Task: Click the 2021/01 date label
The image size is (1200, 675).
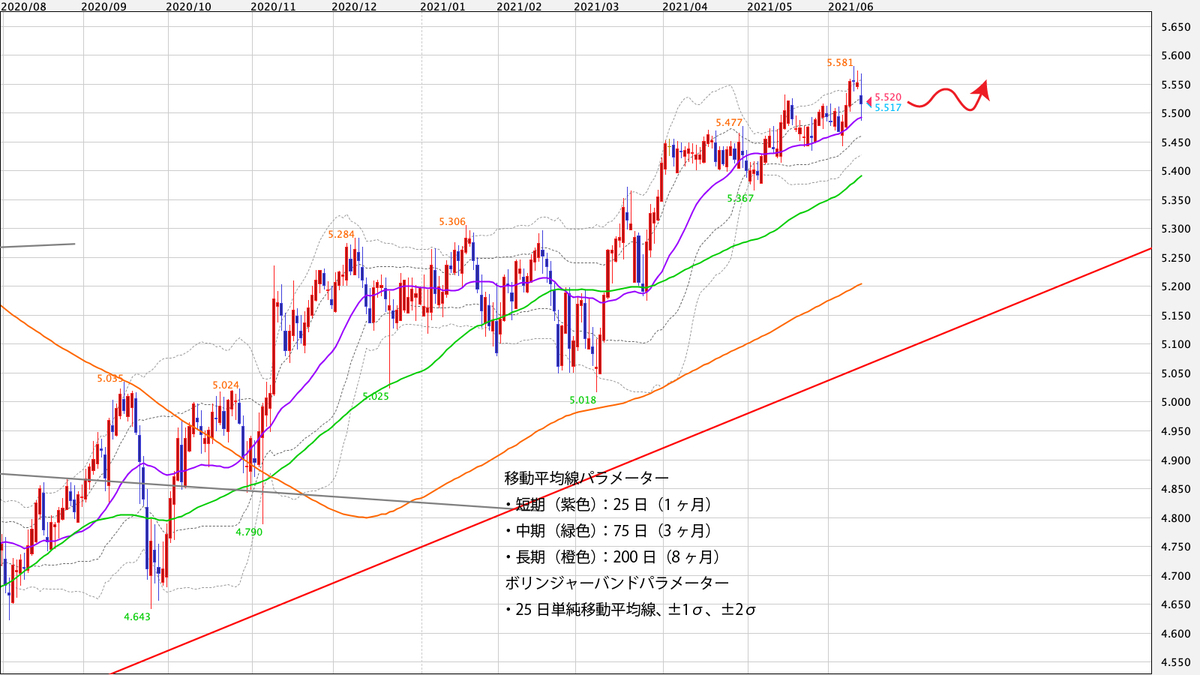Action: pyautogui.click(x=442, y=6)
